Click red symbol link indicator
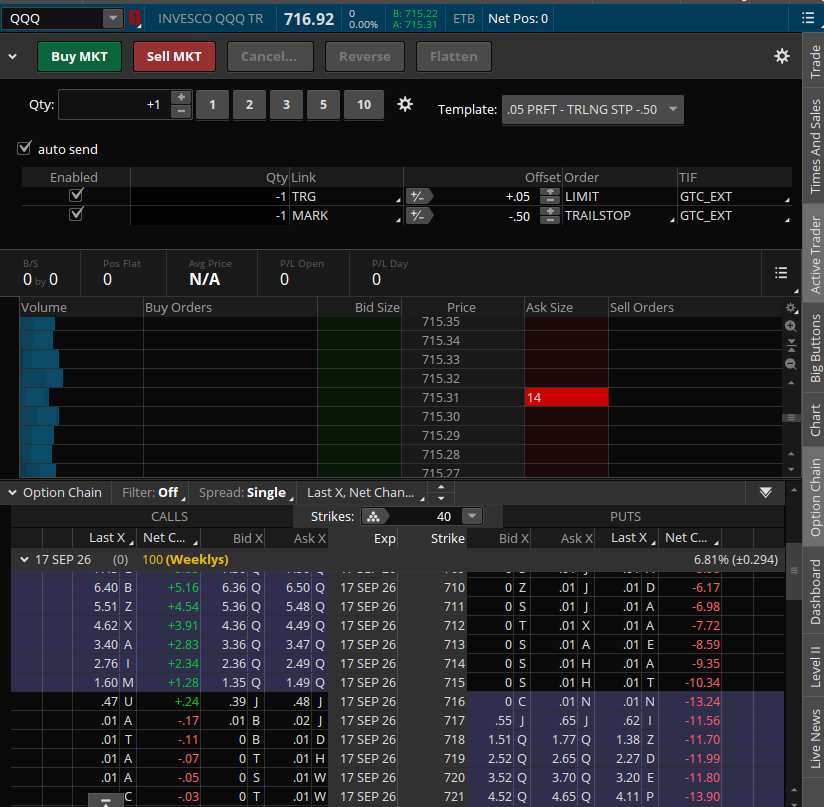Image resolution: width=824 pixels, height=807 pixels. click(135, 18)
